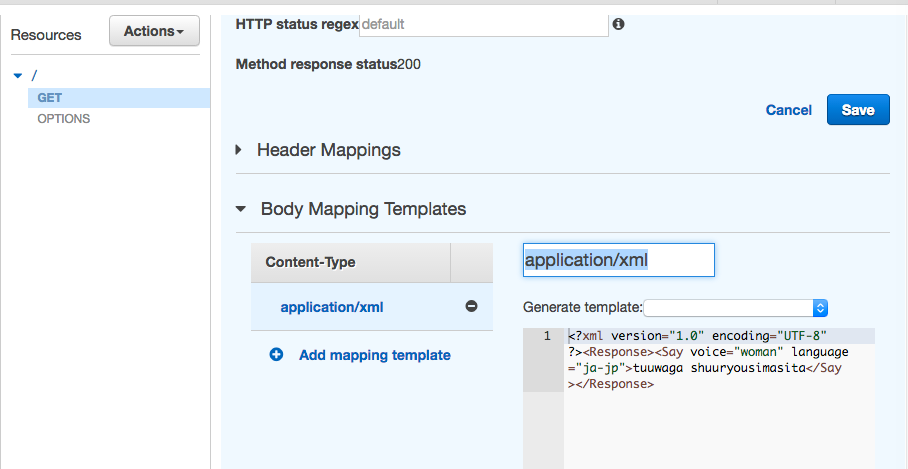Click the HTTP status regex field

pyautogui.click(x=484, y=24)
